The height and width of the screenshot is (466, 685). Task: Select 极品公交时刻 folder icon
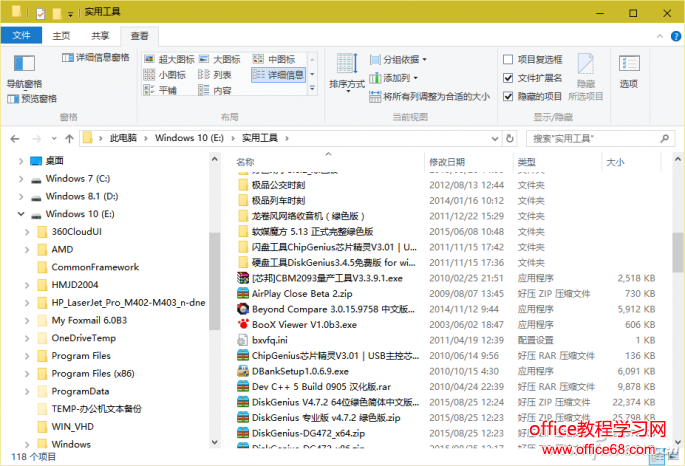click(x=243, y=185)
